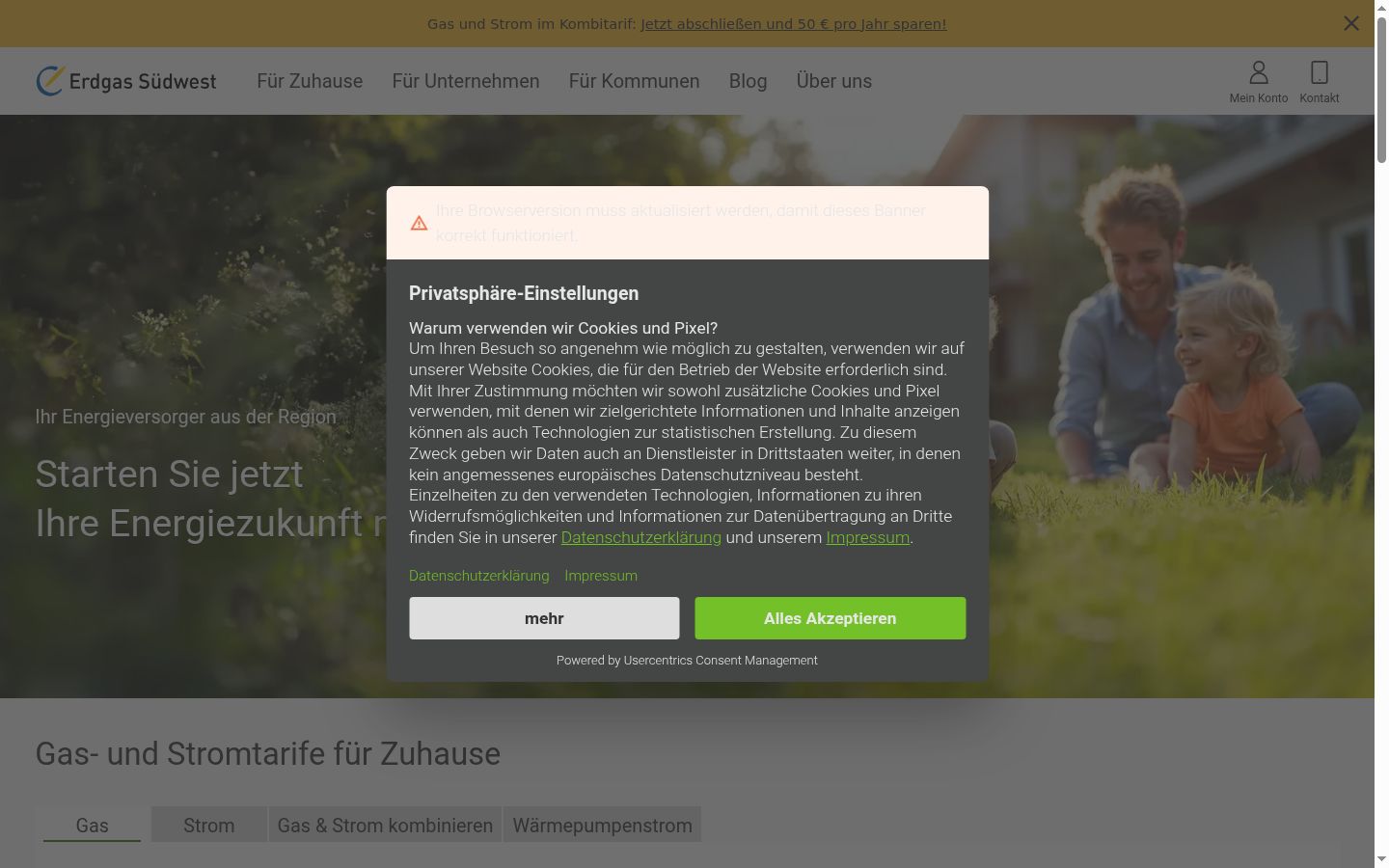Open the Für Kommunen menu
This screenshot has width=1389, height=868.
click(x=634, y=81)
